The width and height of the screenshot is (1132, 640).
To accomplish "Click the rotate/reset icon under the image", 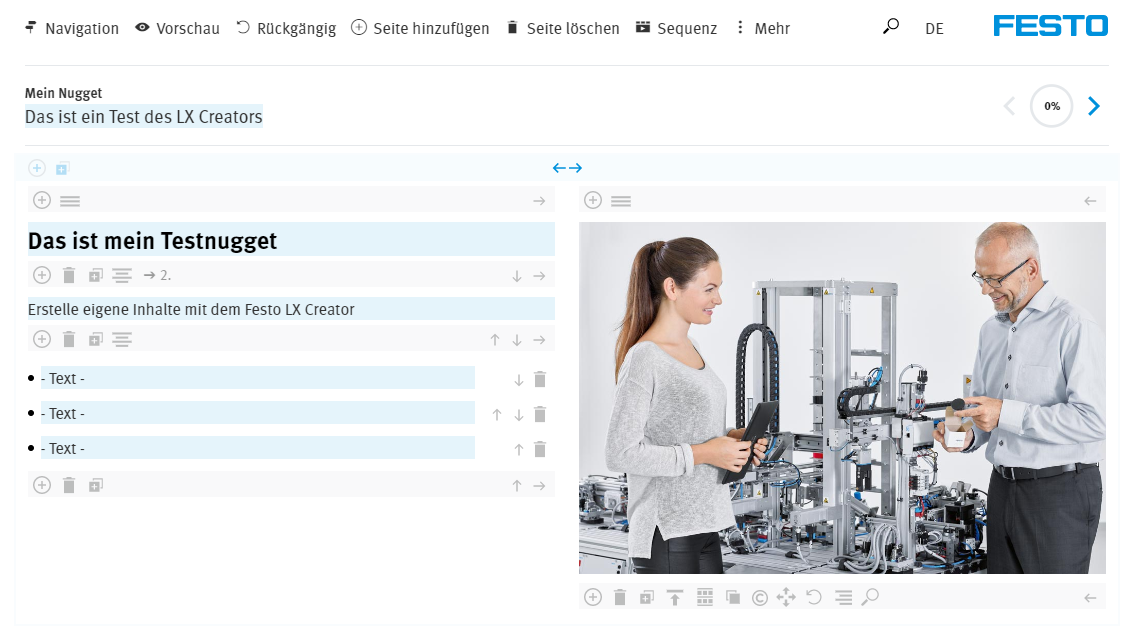I will tap(813, 596).
